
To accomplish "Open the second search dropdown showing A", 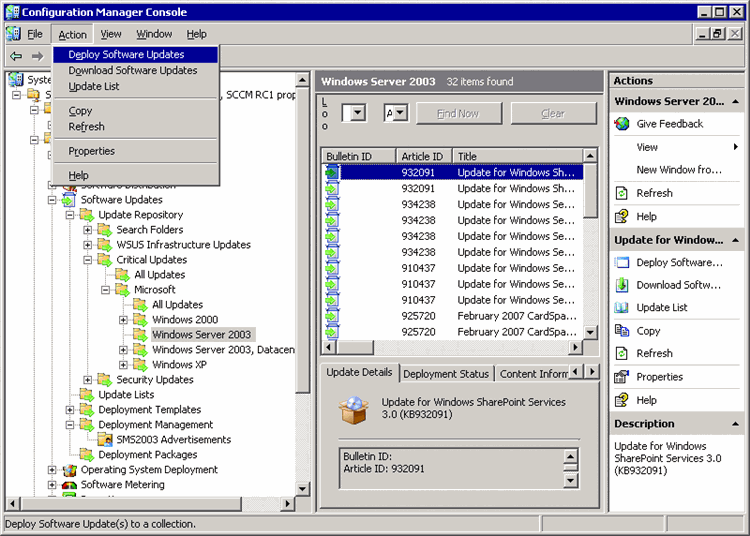I will (x=401, y=113).
